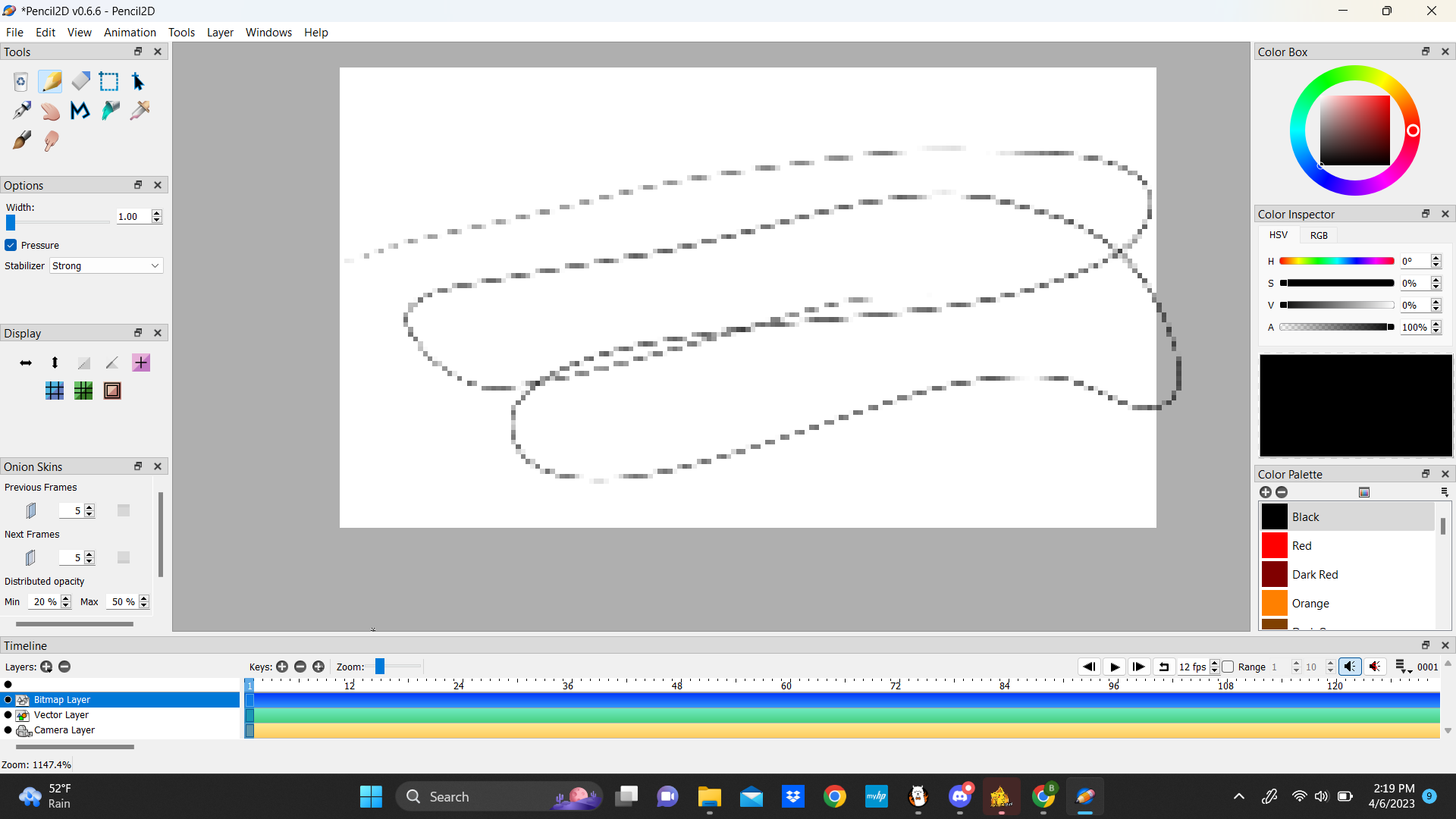Select the Polyline tool
Viewport: 1456px width, 819px height.
coord(80,111)
